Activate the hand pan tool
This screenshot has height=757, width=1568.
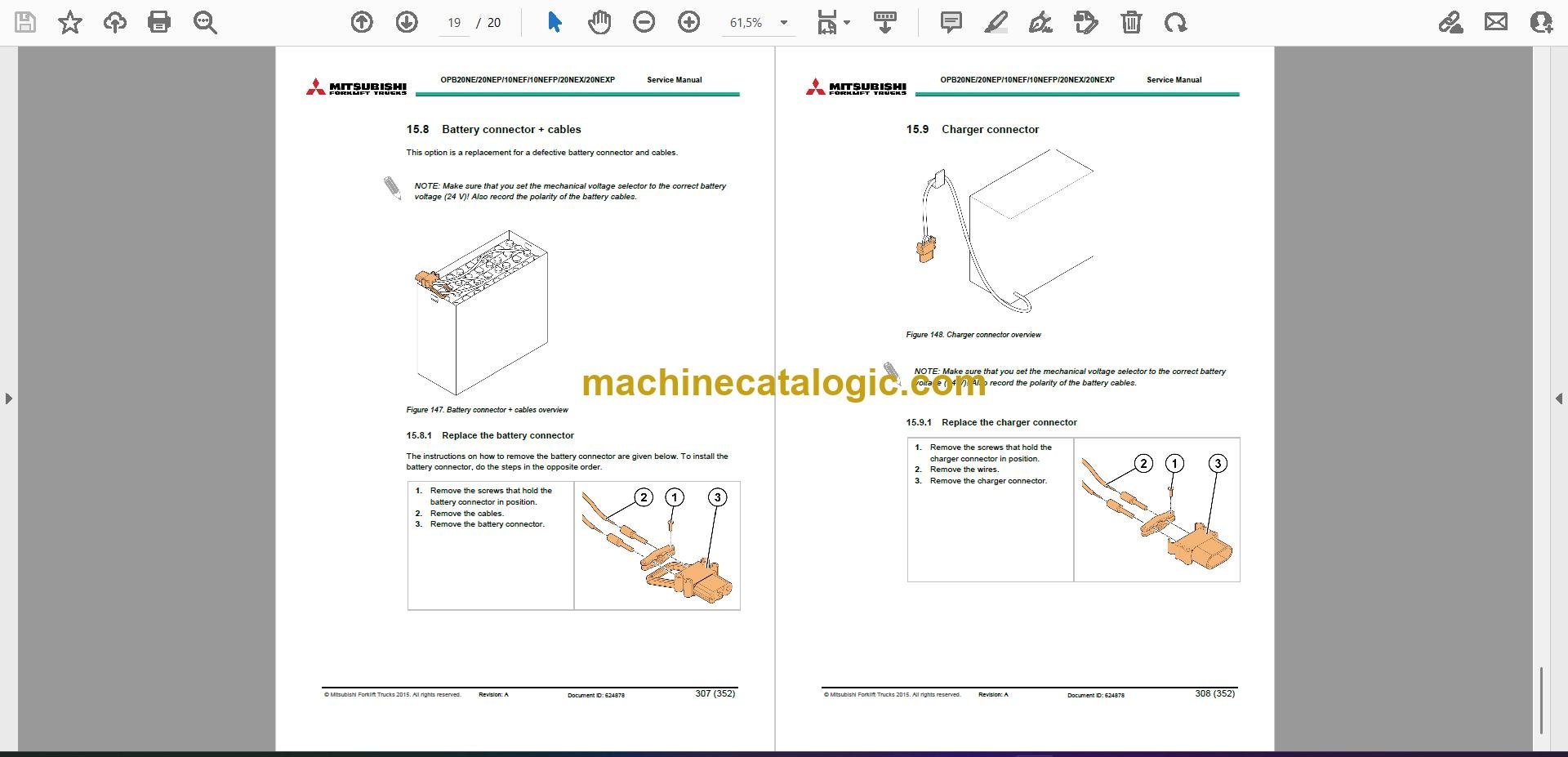point(599,22)
